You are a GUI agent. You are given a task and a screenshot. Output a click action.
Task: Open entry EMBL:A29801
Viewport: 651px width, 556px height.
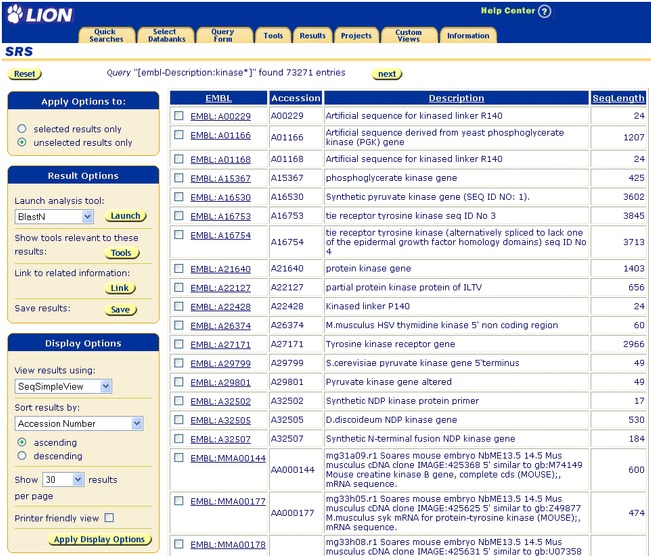coord(220,382)
